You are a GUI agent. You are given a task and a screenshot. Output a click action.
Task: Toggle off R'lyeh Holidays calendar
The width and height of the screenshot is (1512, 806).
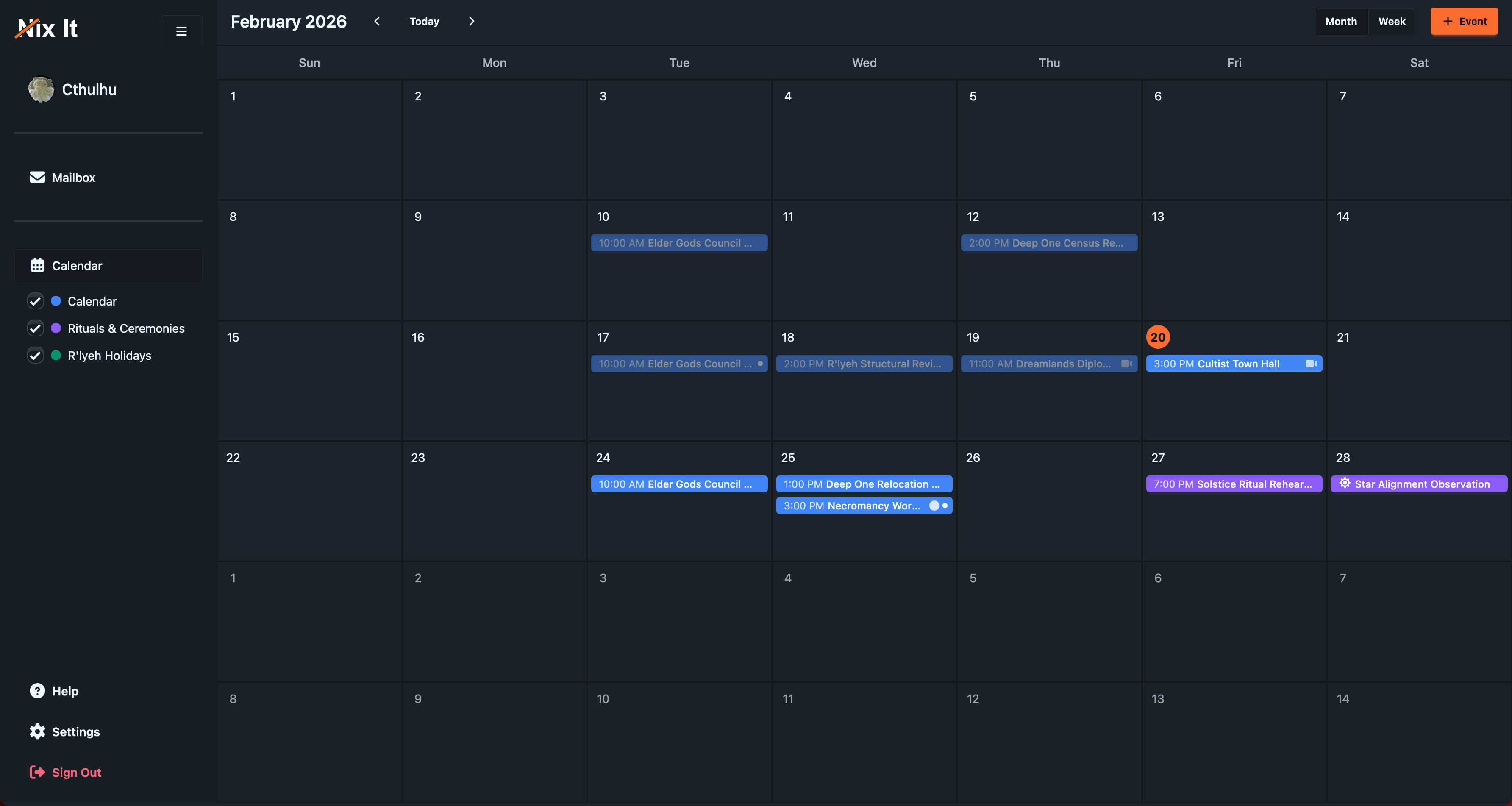pyautogui.click(x=35, y=355)
